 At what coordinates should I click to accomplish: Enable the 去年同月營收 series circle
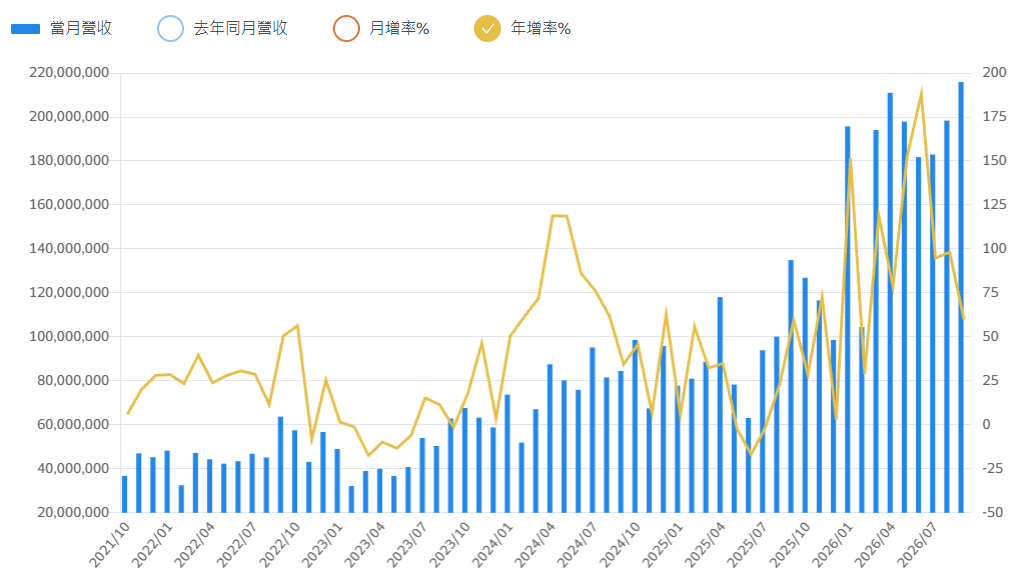pos(171,28)
